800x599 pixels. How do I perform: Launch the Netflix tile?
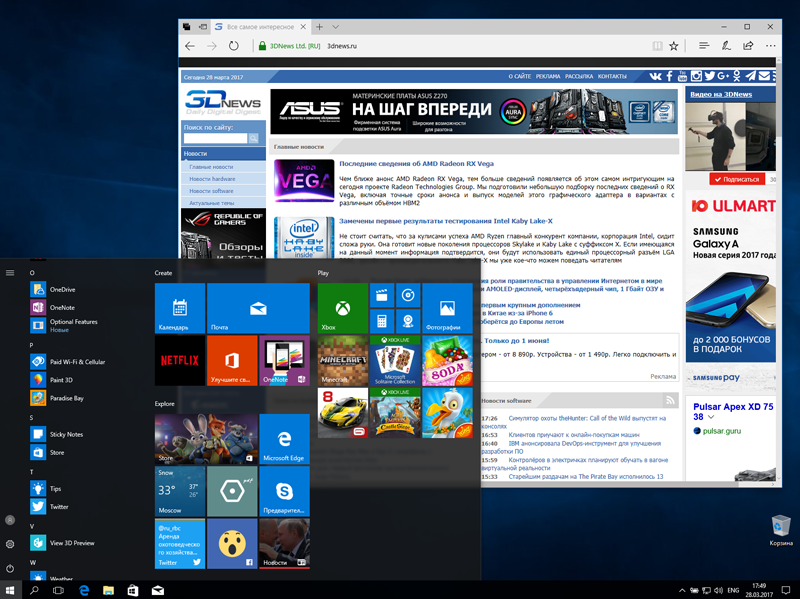click(x=180, y=360)
